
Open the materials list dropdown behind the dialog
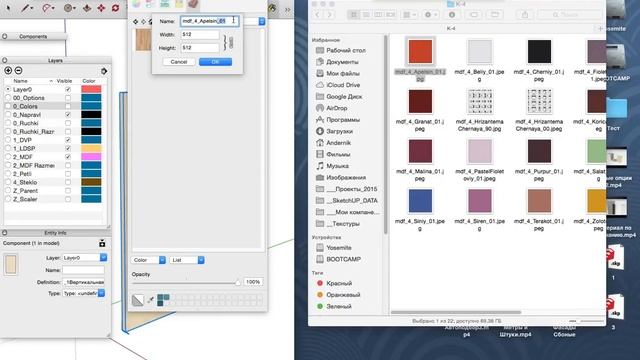tap(262, 21)
